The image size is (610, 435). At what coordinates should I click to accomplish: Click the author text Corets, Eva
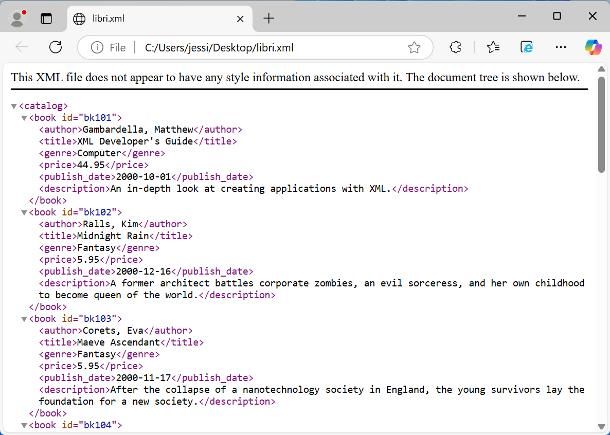[x=113, y=331]
